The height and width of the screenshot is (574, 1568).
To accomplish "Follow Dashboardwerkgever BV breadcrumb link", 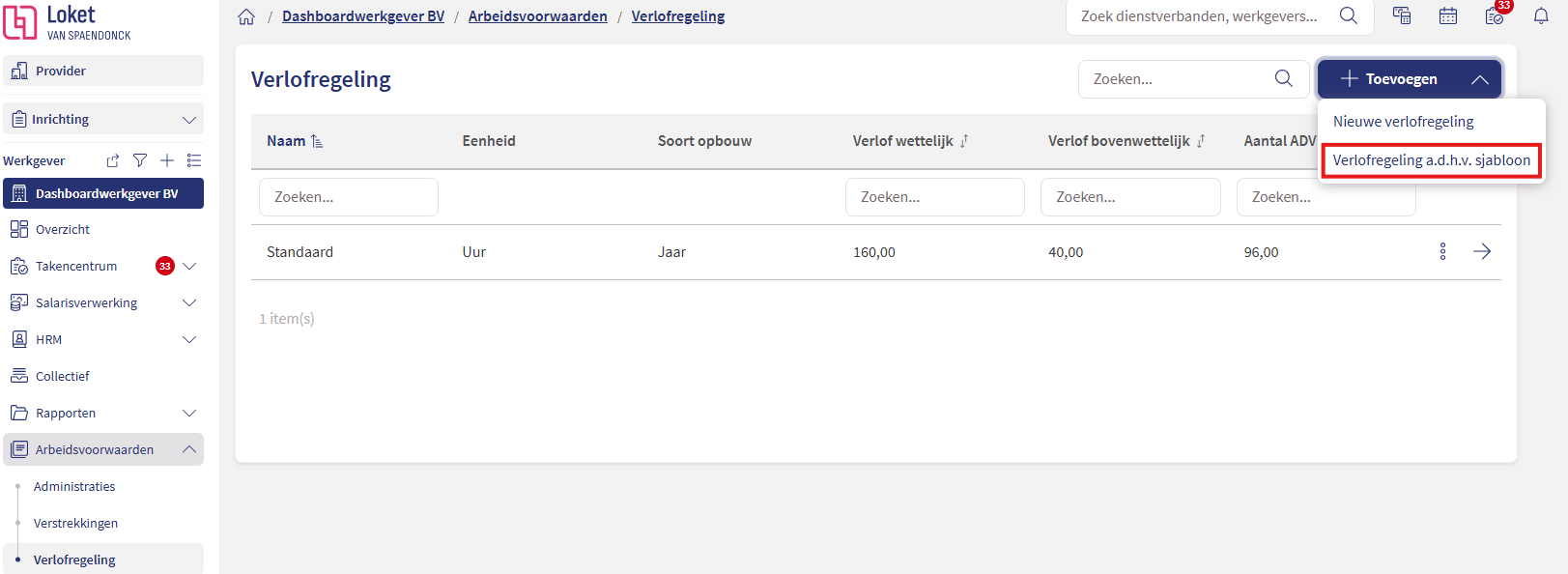I will 363,16.
